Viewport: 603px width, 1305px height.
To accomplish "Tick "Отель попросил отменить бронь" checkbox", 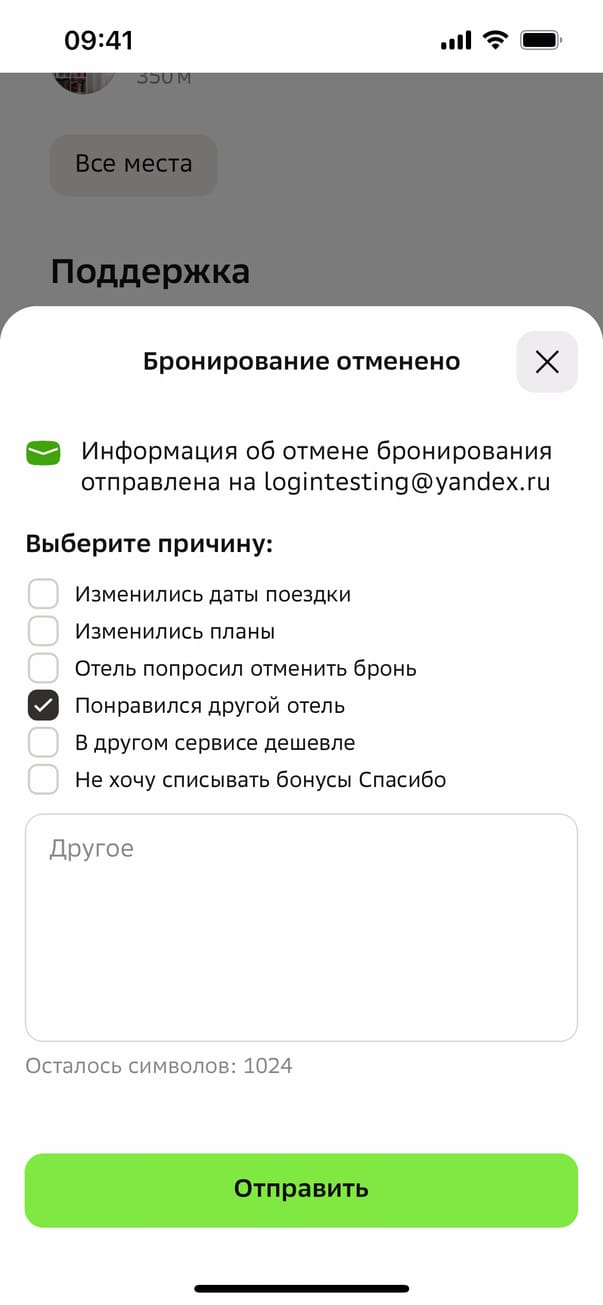I will [x=43, y=668].
